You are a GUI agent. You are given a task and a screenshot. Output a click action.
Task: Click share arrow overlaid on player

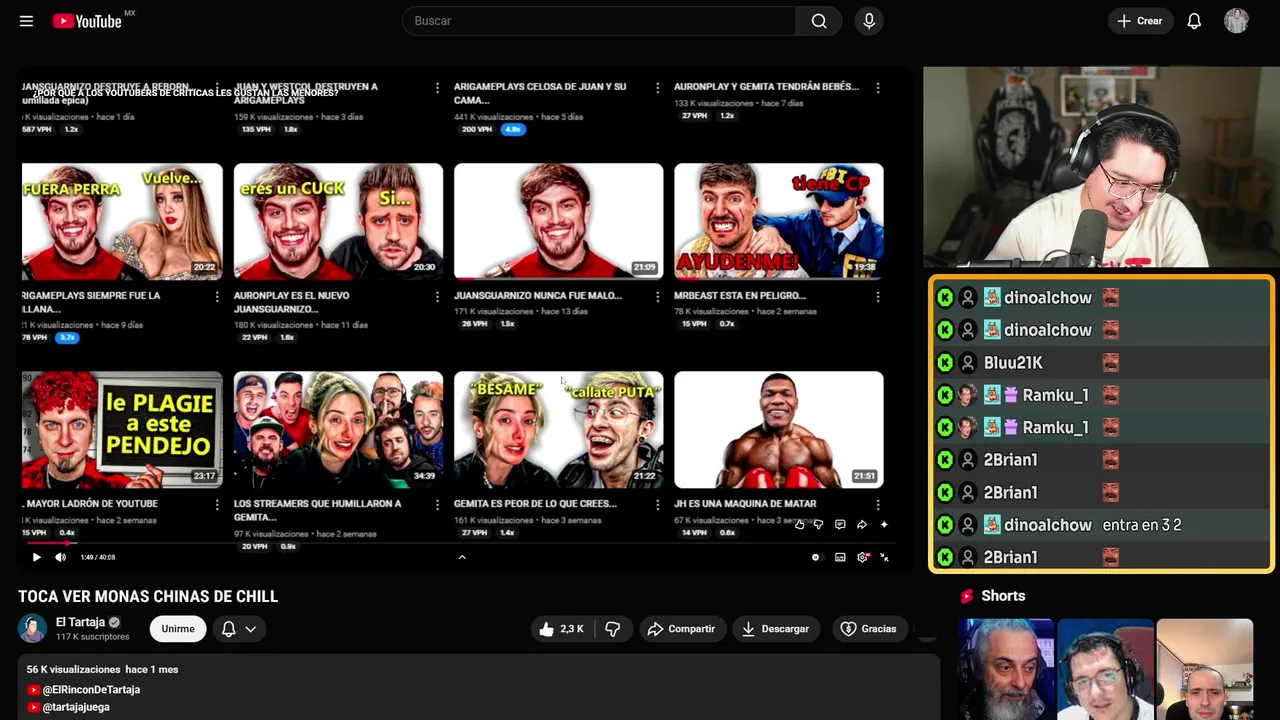click(x=862, y=524)
